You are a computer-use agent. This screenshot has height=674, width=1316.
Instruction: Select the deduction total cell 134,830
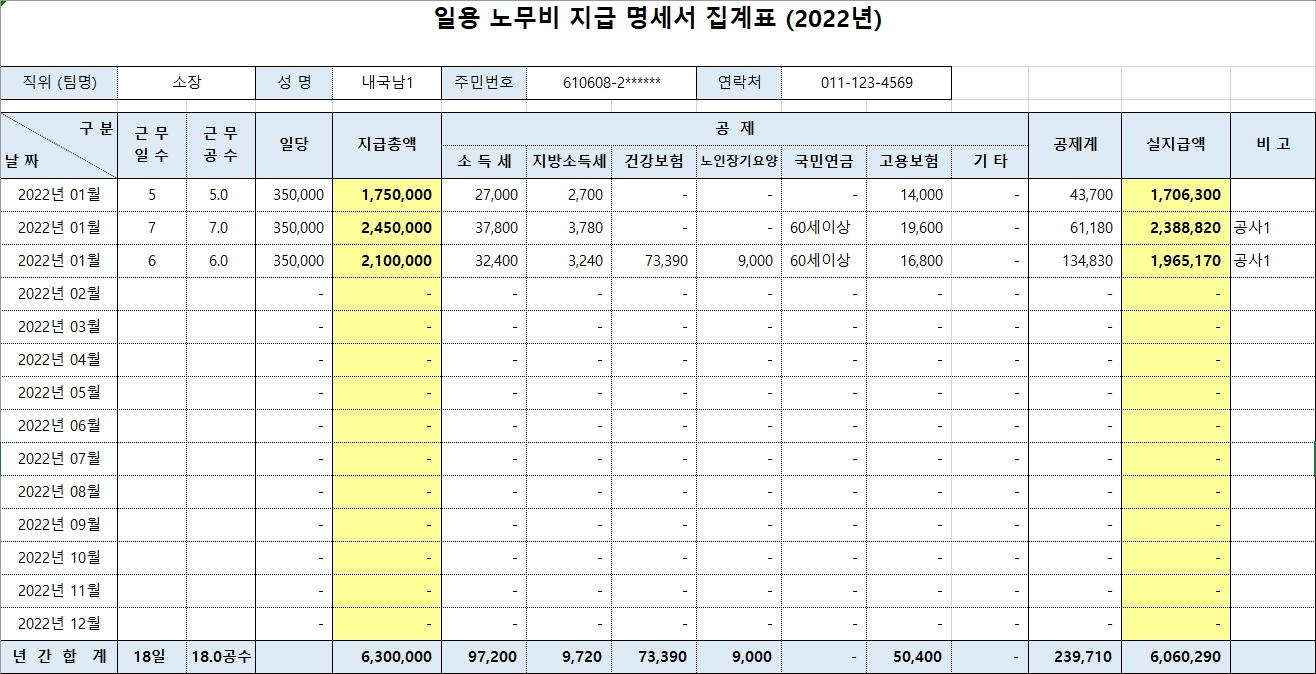pos(1075,261)
